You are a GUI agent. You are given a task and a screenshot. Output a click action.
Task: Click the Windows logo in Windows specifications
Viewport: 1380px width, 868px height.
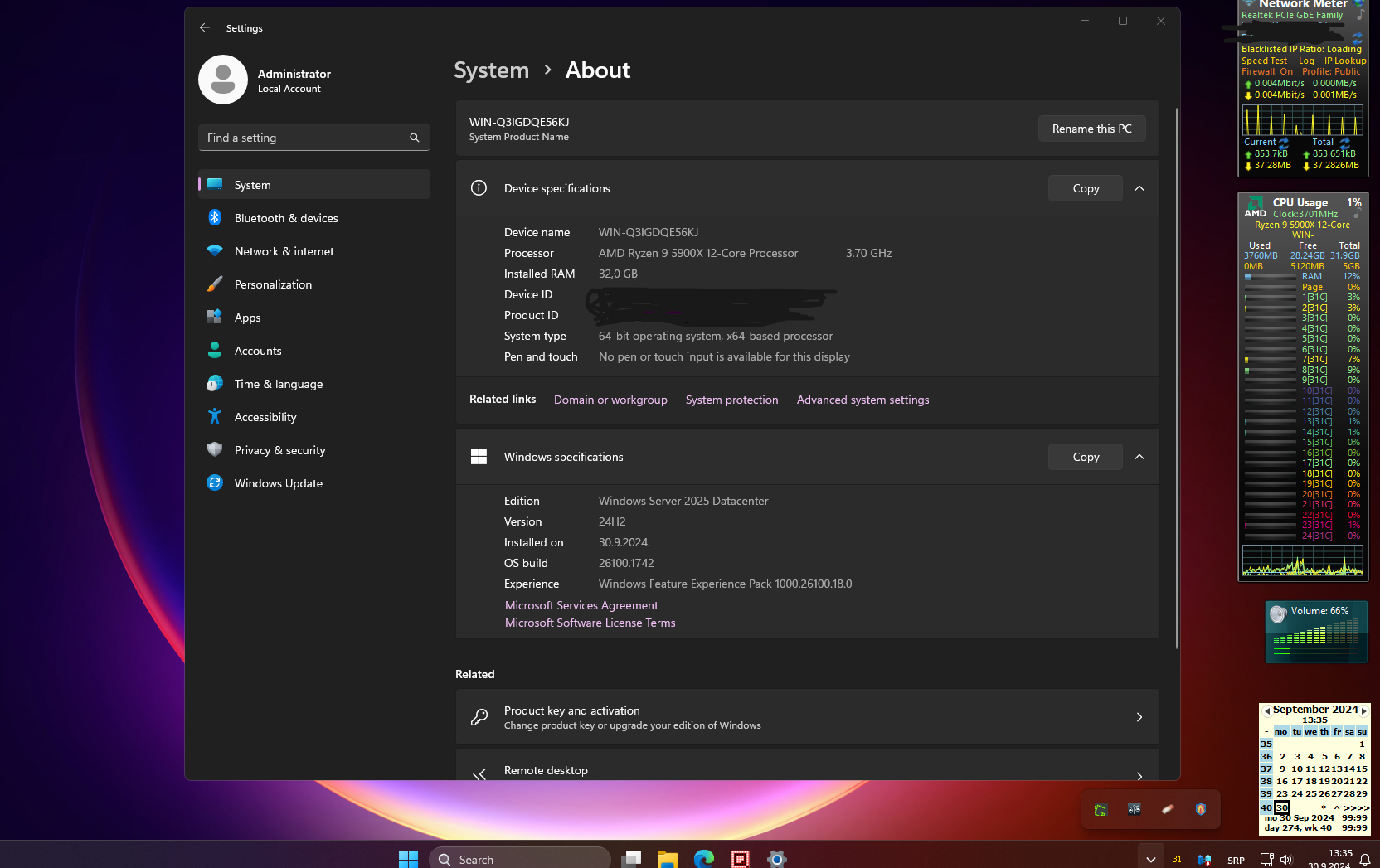coord(479,457)
